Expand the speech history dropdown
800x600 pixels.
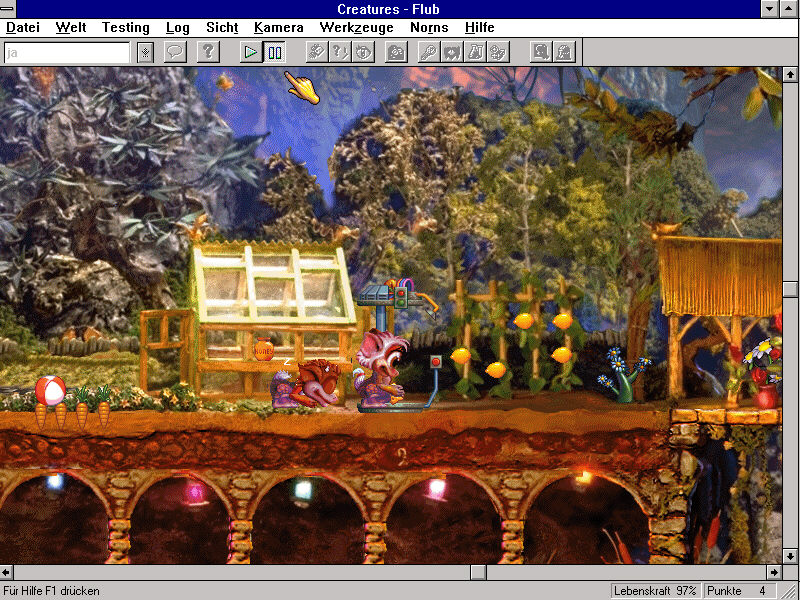coord(145,53)
